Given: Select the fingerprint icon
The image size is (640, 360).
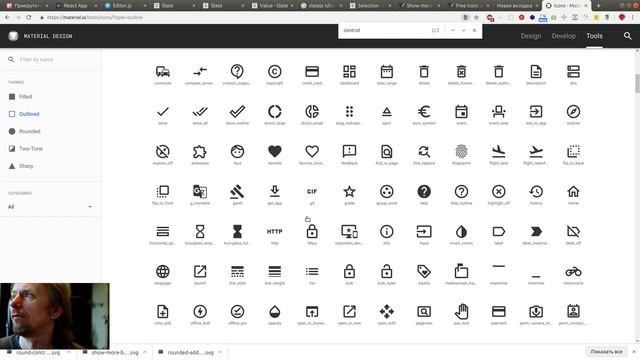Looking at the screenshot, I should tap(461, 151).
